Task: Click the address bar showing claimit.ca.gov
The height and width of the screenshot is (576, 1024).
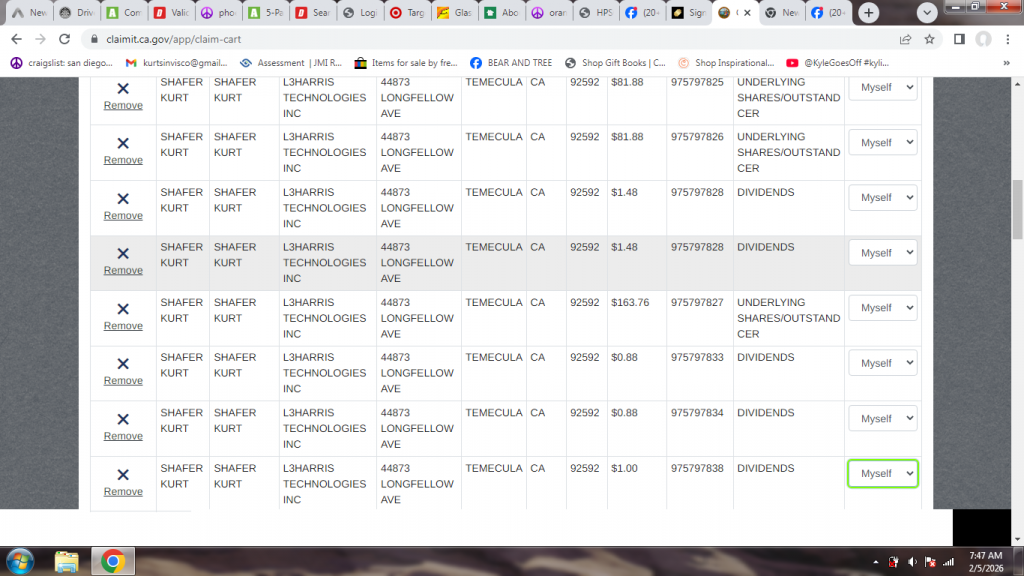Action: [x=480, y=39]
